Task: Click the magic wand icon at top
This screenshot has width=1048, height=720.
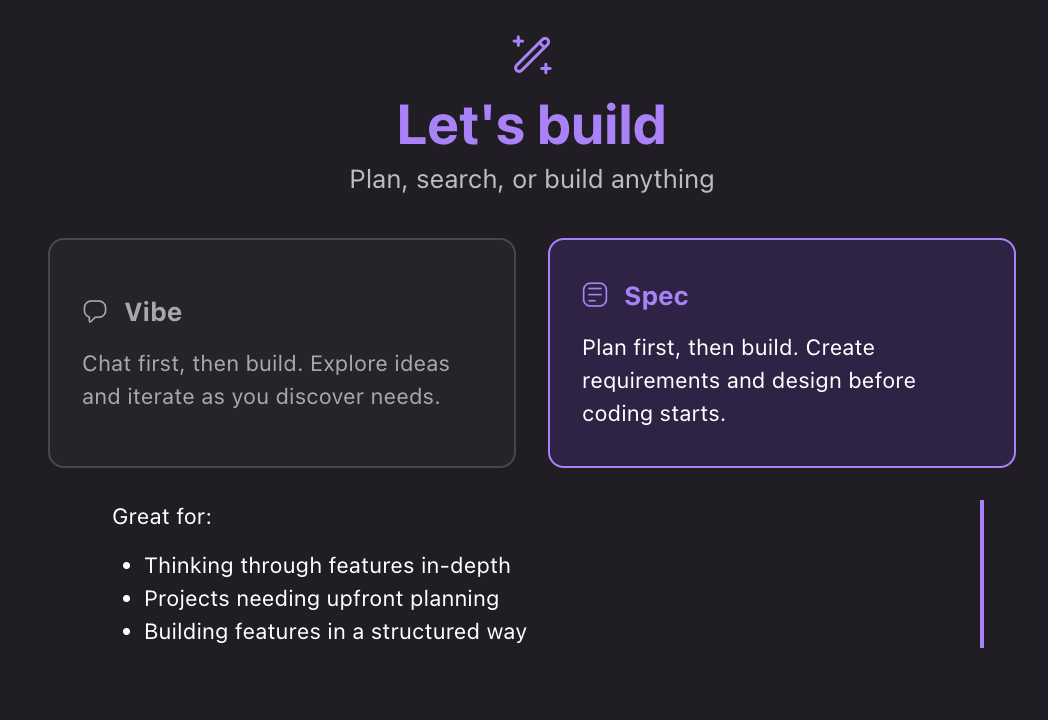Action: 532,55
